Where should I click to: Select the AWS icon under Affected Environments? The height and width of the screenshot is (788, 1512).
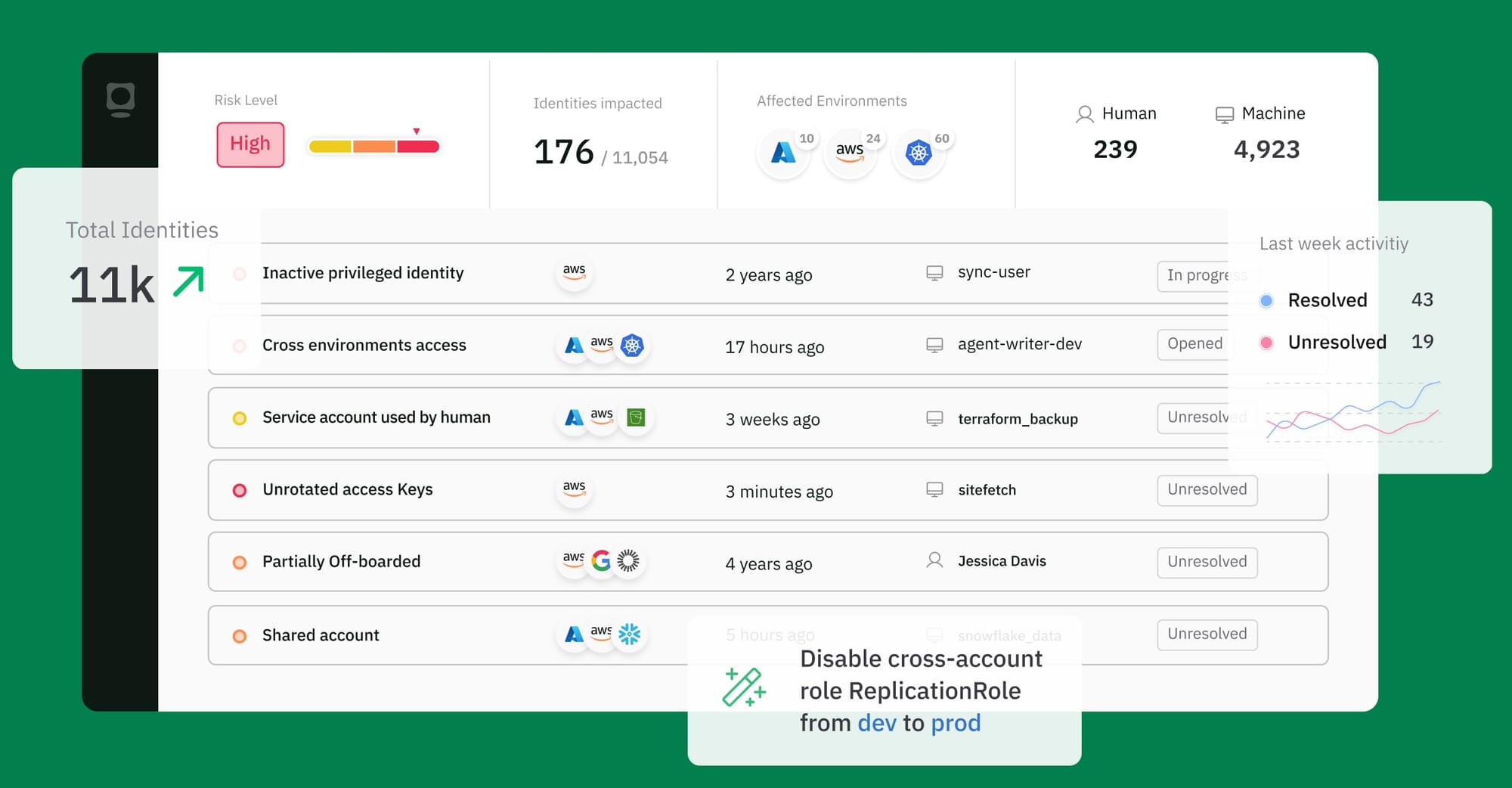point(850,153)
